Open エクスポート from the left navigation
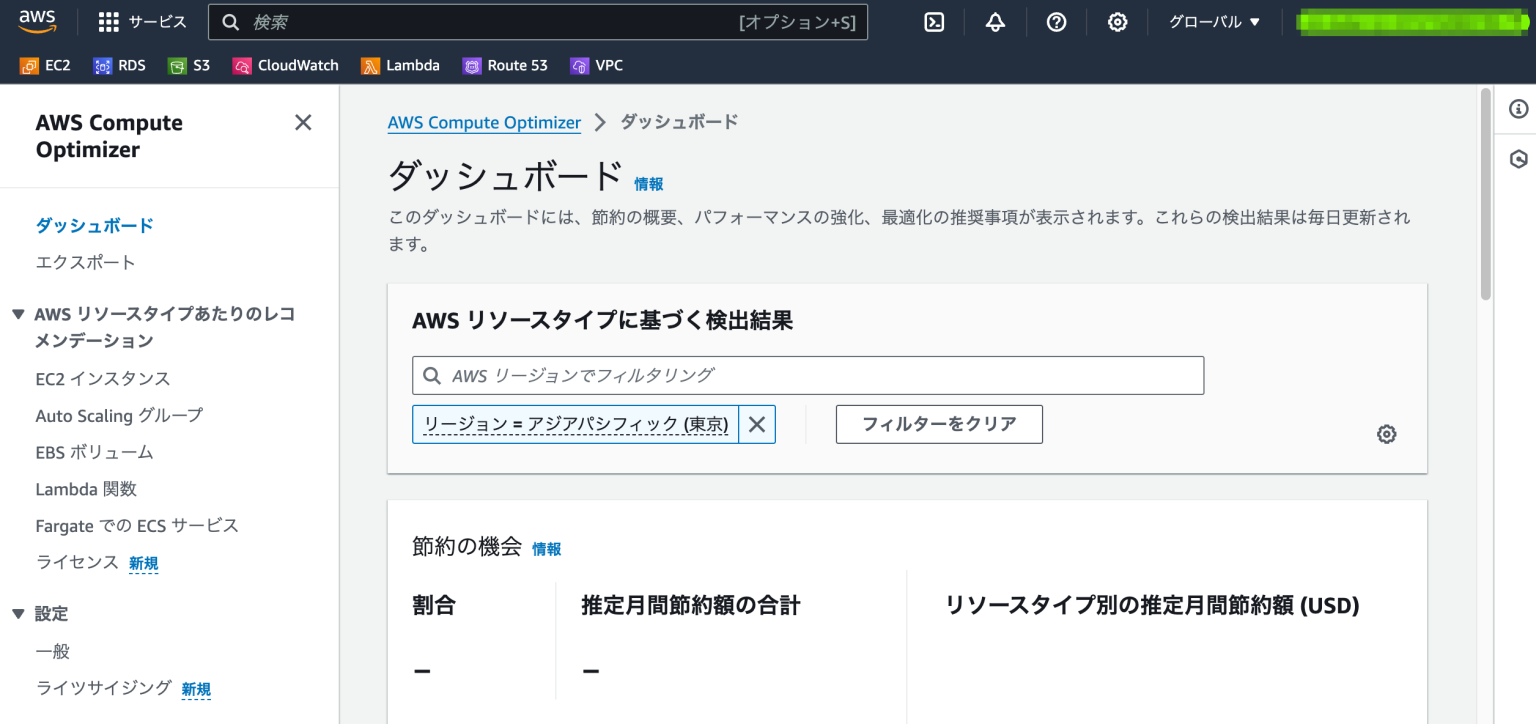The image size is (1536, 724). pos(87,261)
